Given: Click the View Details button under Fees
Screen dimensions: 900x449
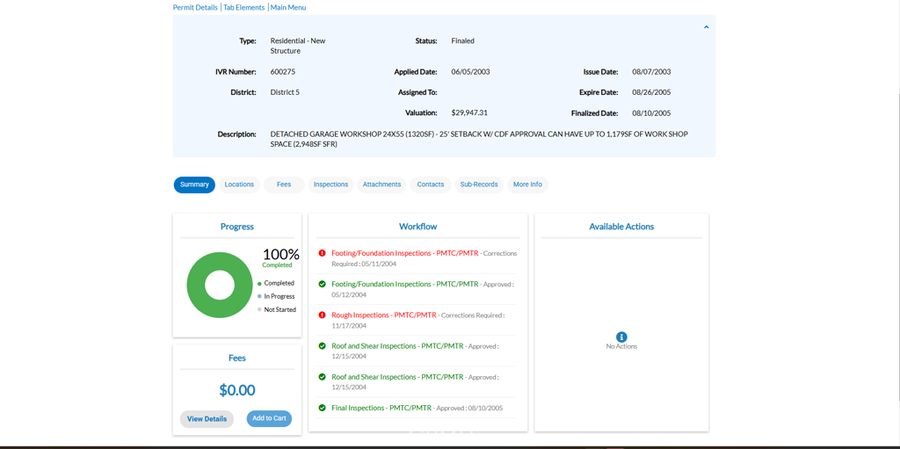Looking at the screenshot, I should click(207, 419).
